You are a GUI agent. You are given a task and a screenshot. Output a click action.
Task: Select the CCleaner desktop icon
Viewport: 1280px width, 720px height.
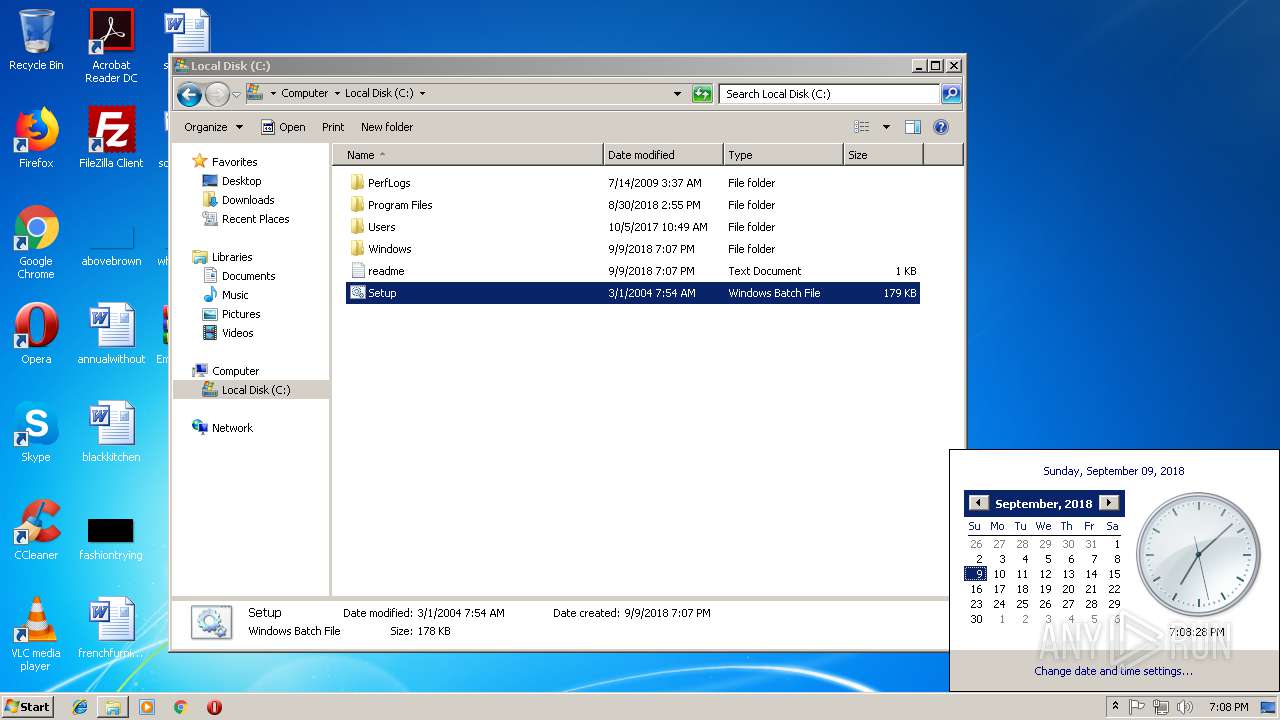coord(36,530)
